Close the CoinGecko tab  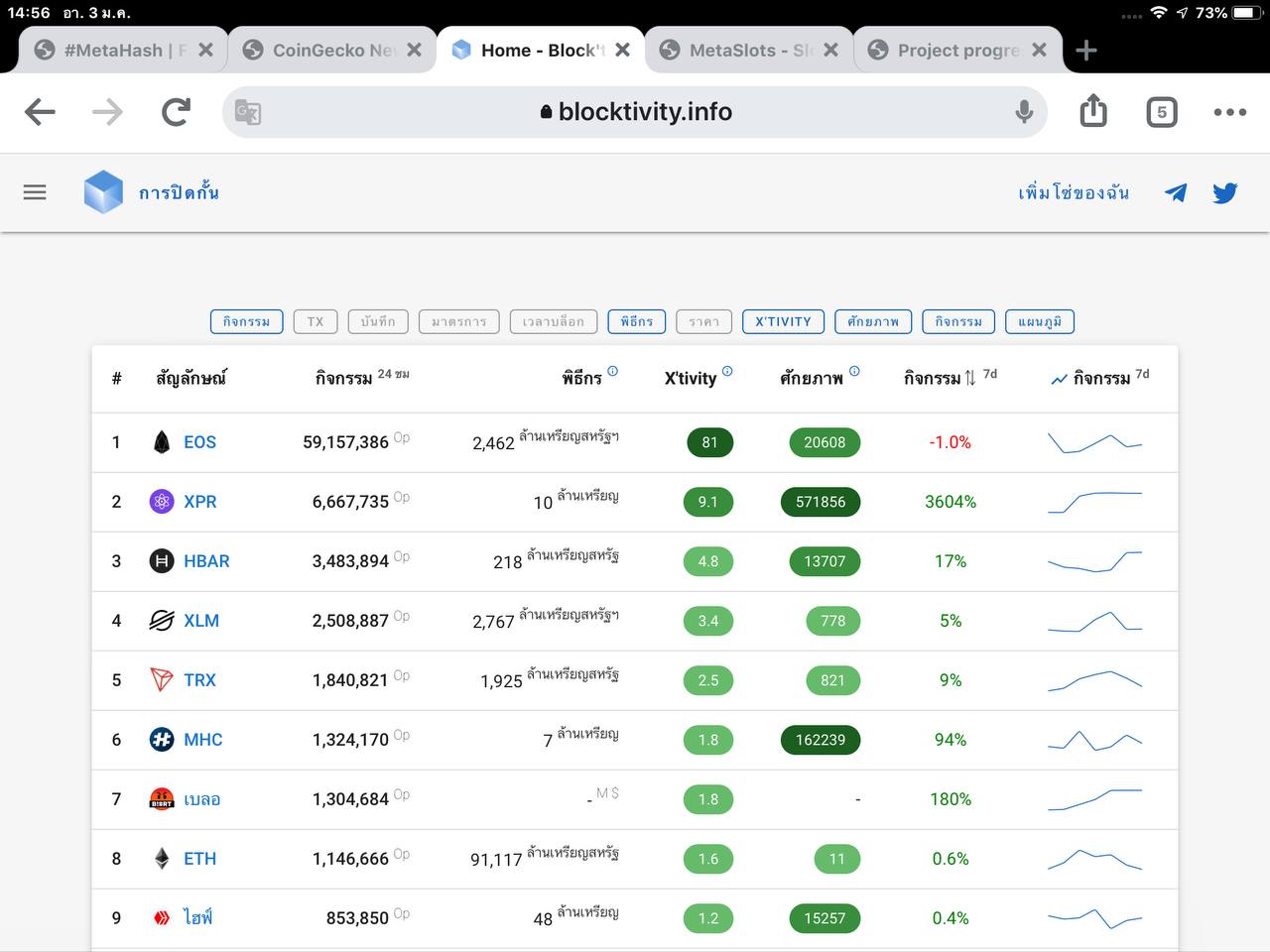pos(415,50)
